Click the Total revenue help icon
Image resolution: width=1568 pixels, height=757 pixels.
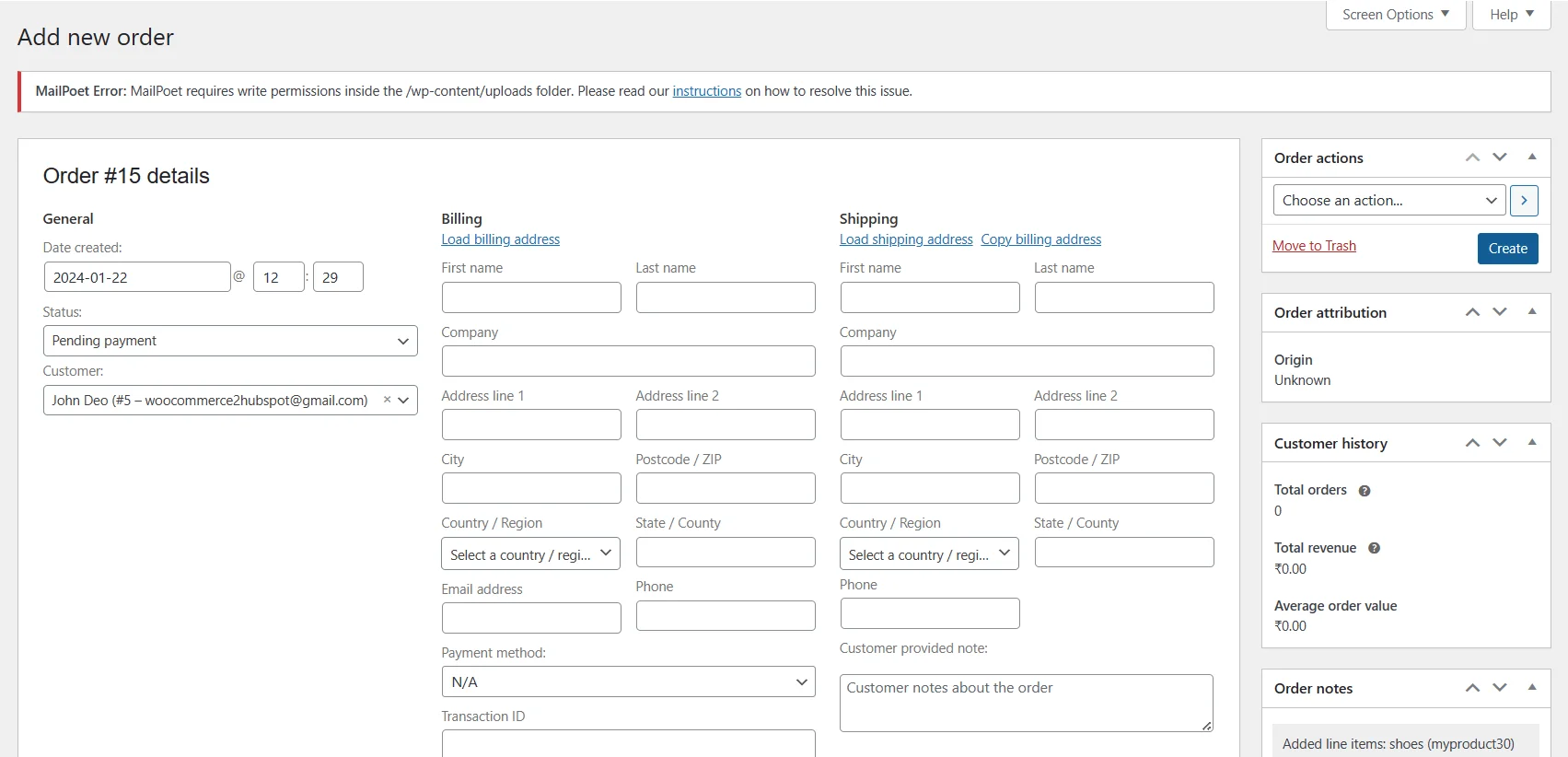point(1374,548)
